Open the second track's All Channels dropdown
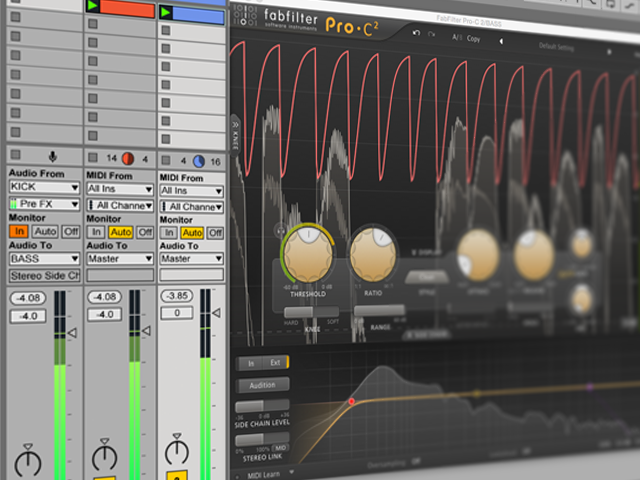The width and height of the screenshot is (640, 480). [120, 205]
